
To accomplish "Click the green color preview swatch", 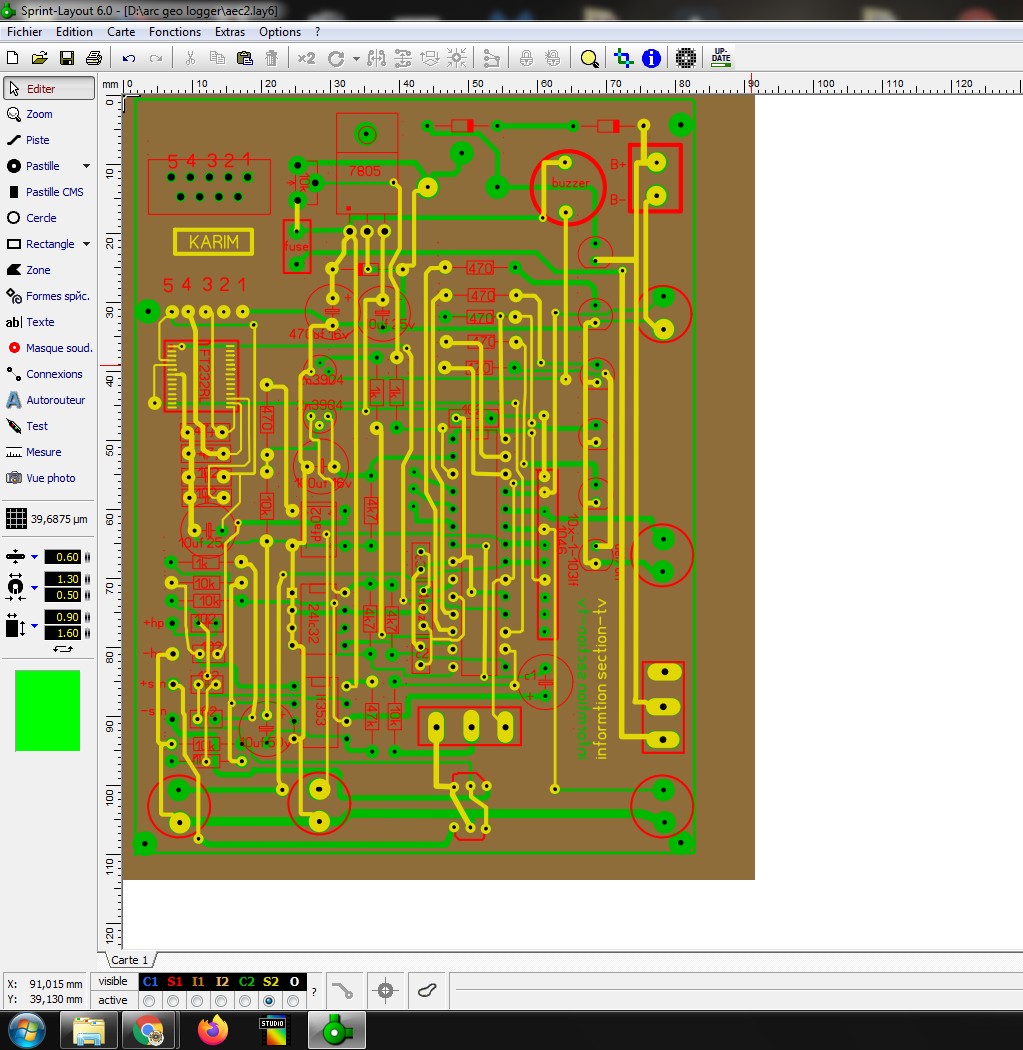I will tap(48, 710).
